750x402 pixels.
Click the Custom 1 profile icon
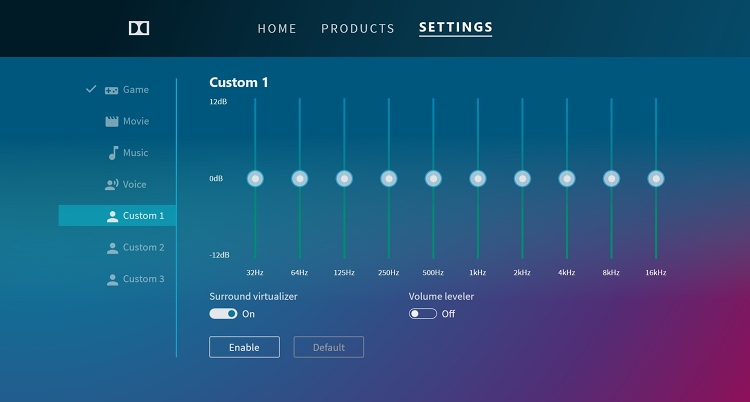tap(112, 216)
